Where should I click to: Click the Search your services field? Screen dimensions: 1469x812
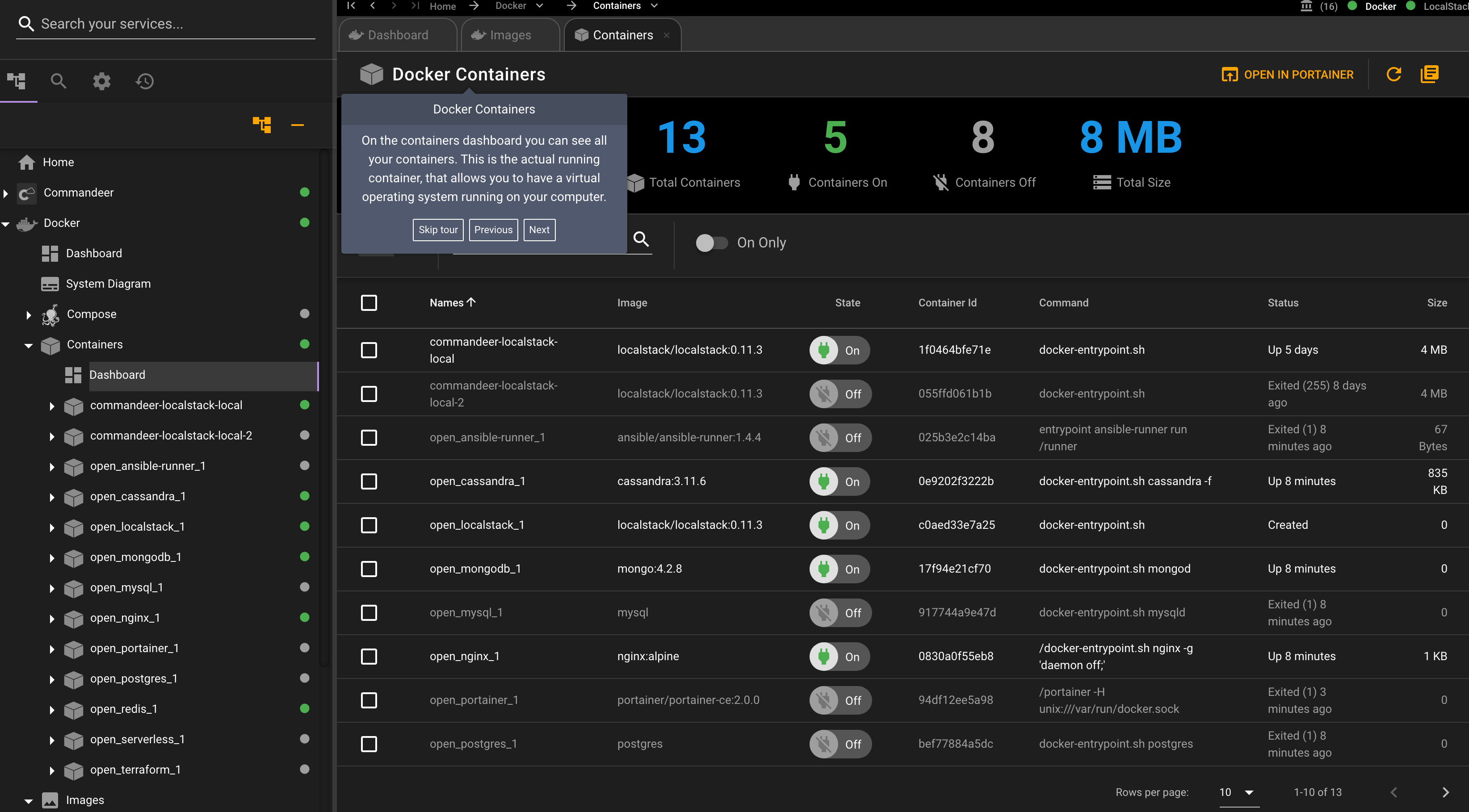coord(165,24)
